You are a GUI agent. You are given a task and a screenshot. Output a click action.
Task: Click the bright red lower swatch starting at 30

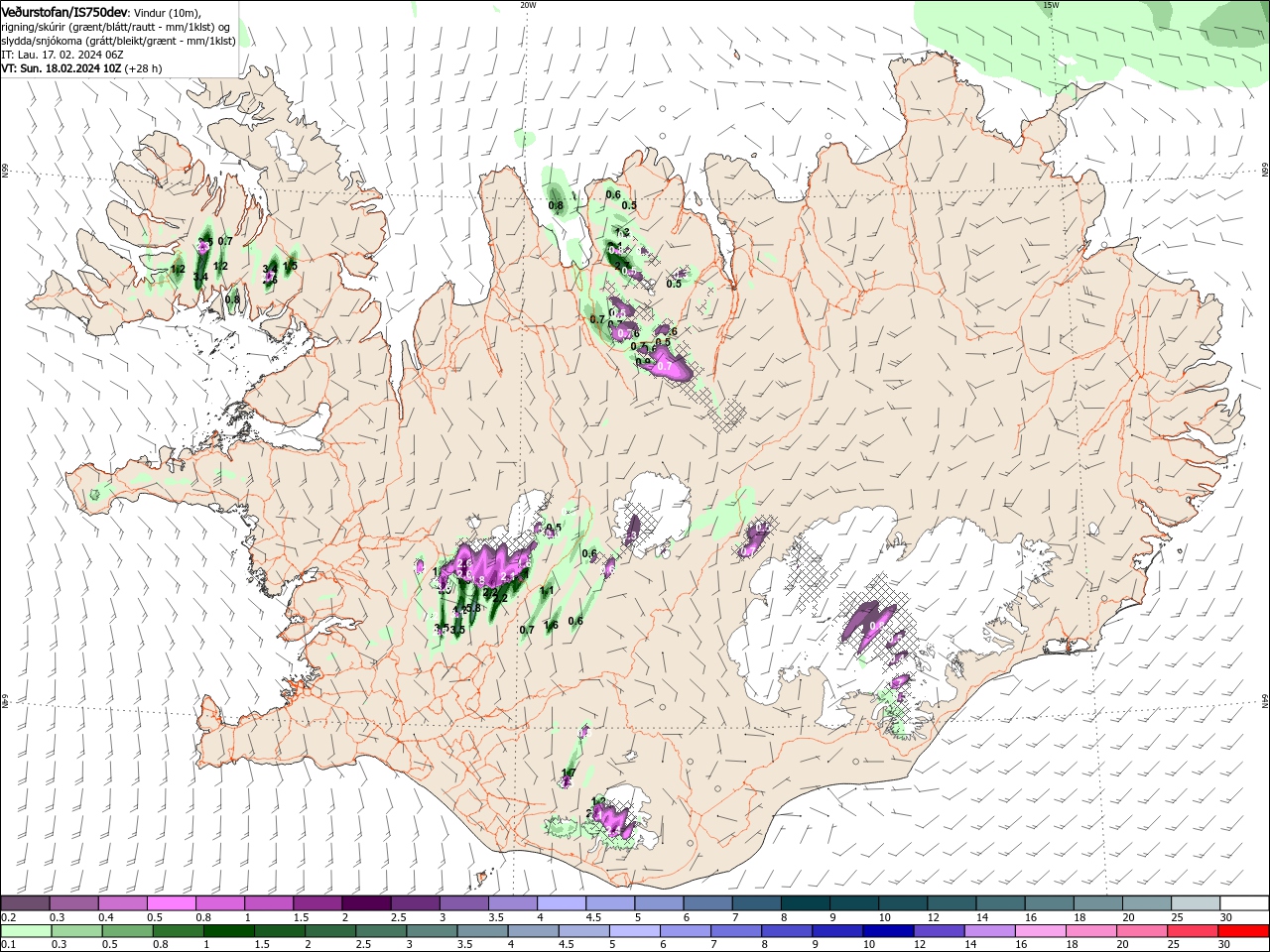pos(1243,931)
